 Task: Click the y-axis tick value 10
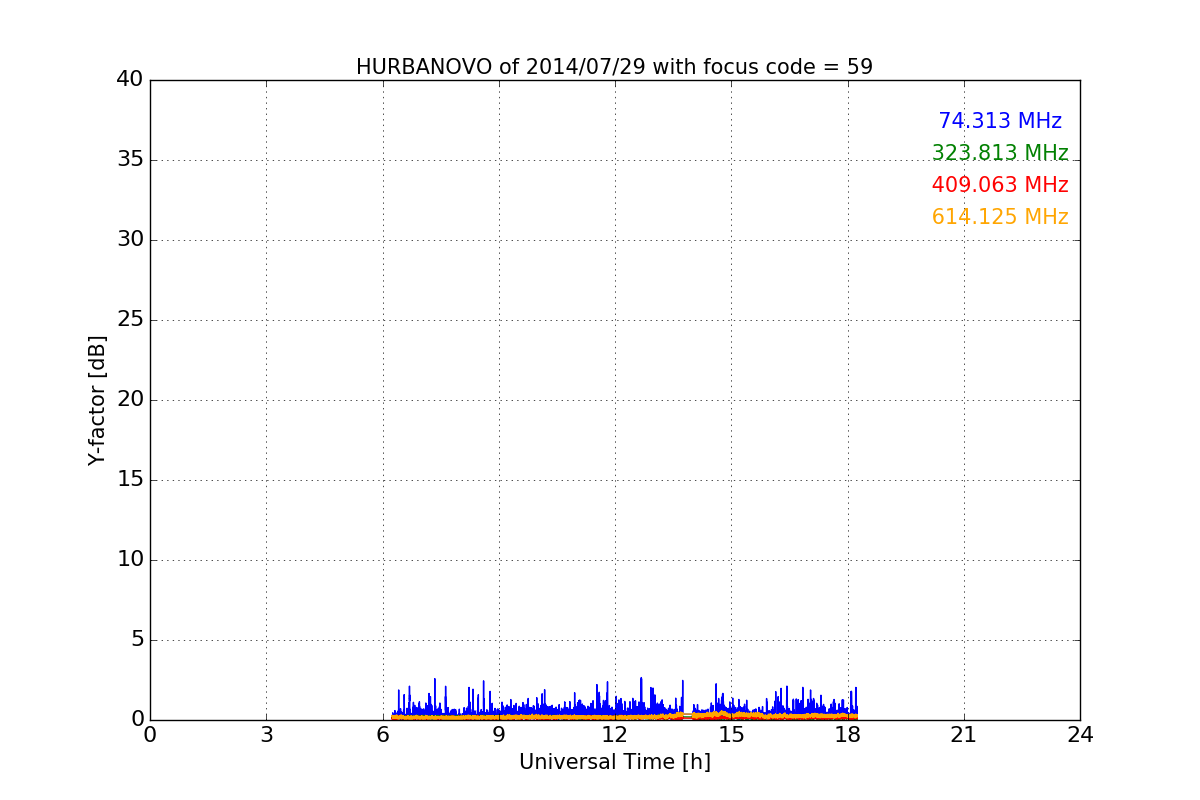point(130,560)
